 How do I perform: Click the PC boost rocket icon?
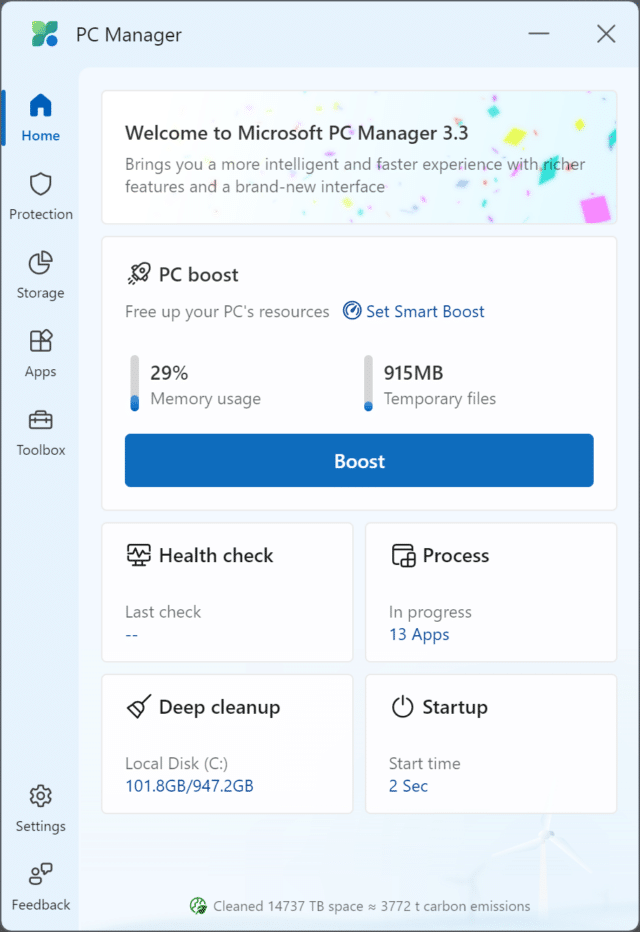[139, 274]
